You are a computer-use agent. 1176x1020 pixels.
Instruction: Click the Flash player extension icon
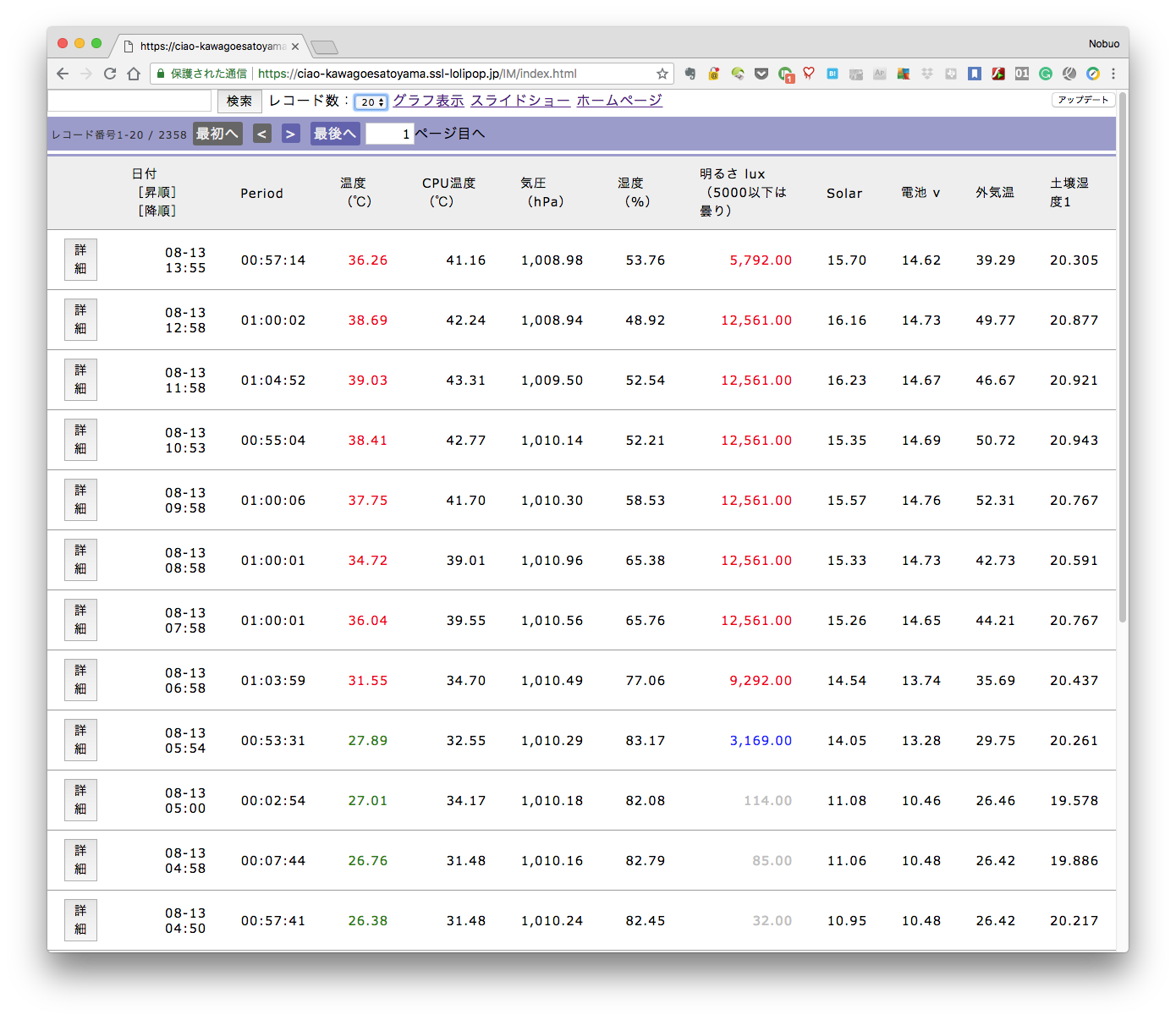pos(998,74)
